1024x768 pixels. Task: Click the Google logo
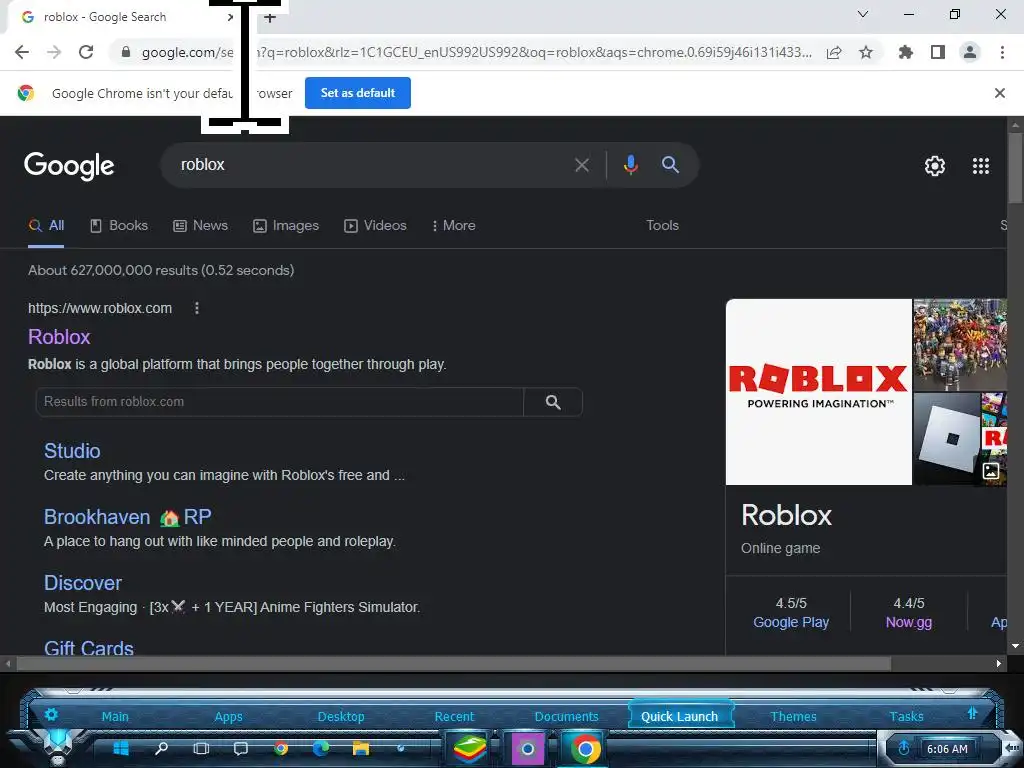pyautogui.click(x=69, y=166)
